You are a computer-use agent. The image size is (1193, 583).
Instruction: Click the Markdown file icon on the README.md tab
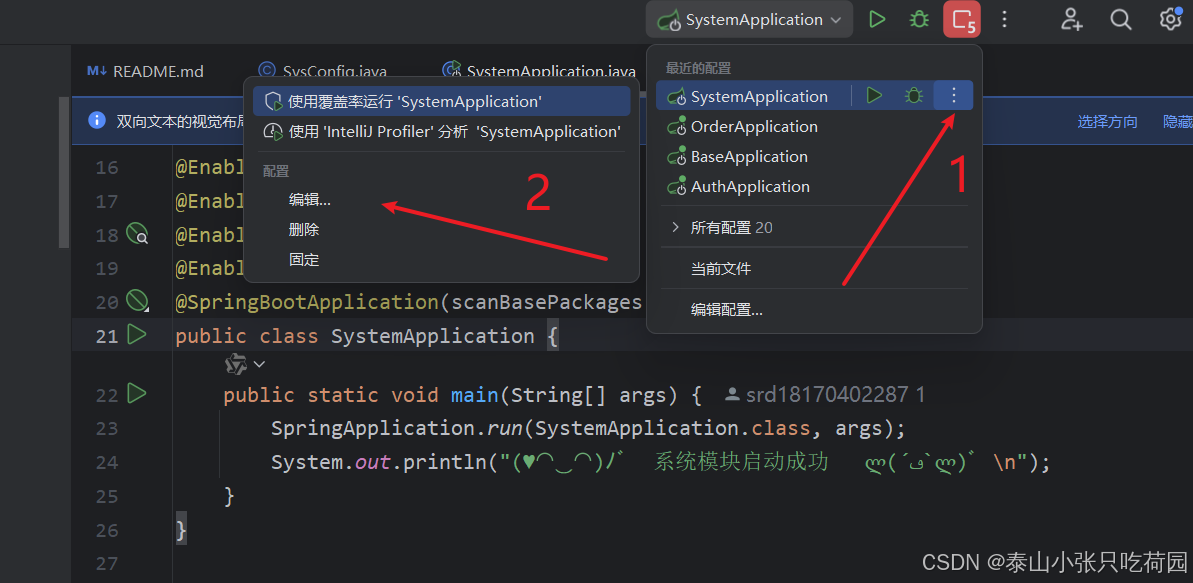(97, 72)
